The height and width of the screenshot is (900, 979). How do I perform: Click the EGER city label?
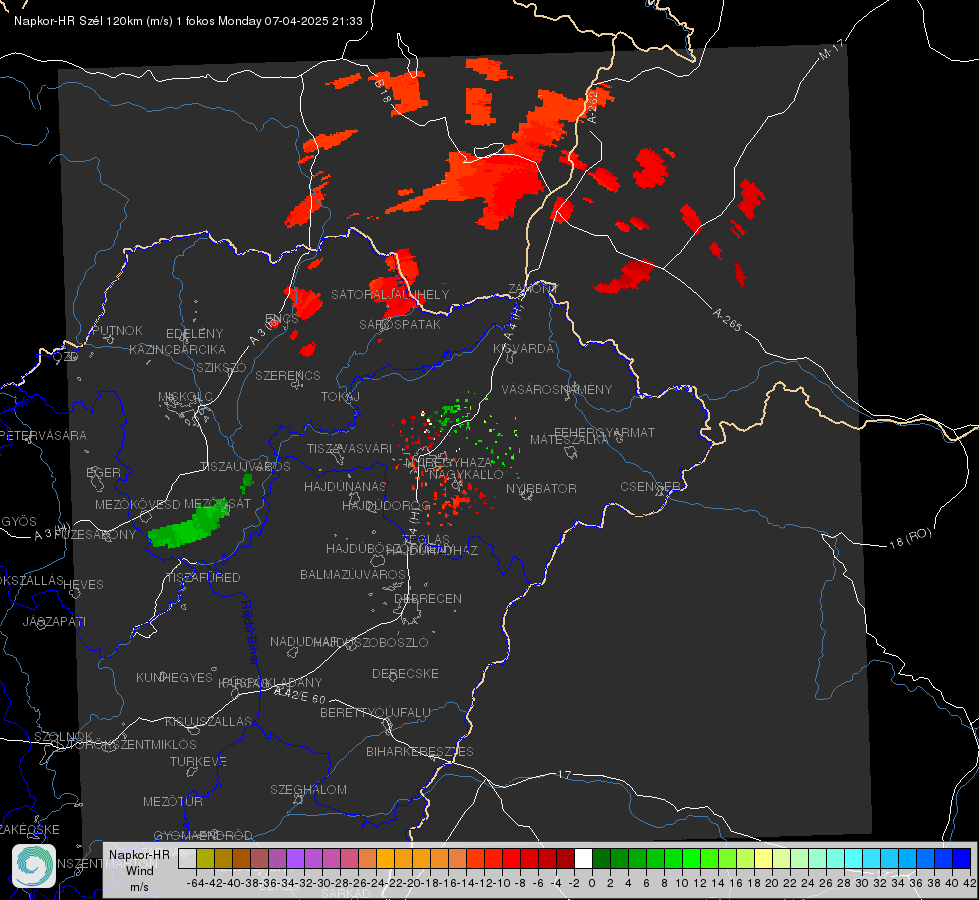coord(103,473)
